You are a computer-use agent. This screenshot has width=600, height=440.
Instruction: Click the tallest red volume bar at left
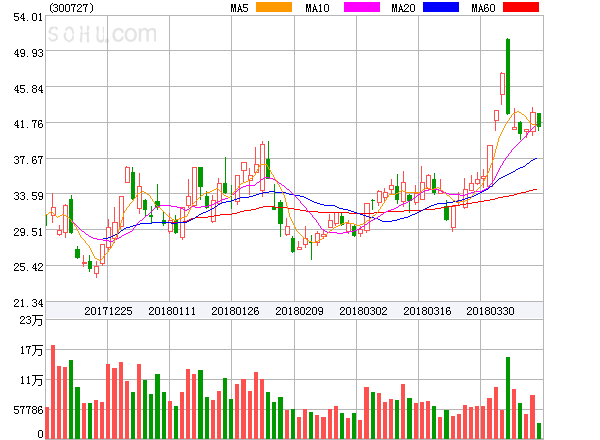click(x=53, y=392)
